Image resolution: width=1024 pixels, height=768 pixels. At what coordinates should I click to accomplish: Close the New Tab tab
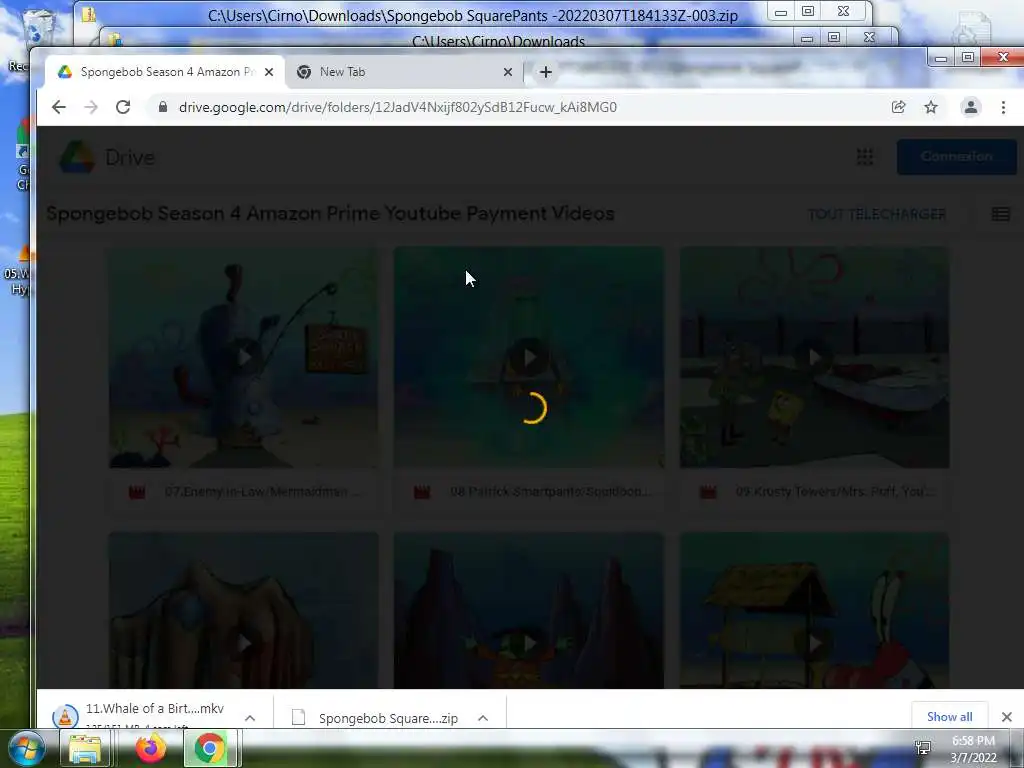(507, 72)
